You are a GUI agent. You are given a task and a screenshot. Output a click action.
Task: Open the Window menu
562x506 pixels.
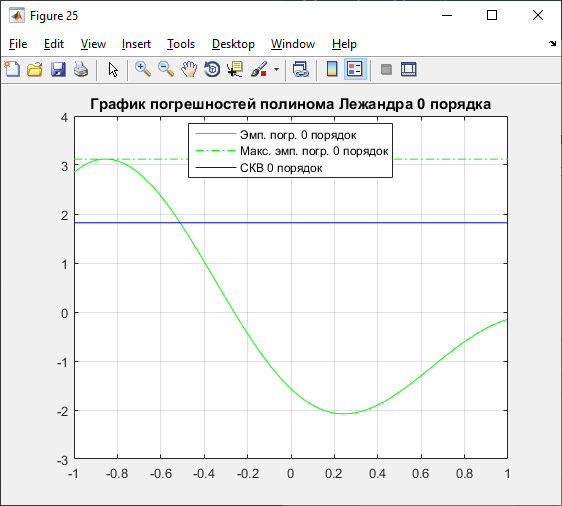pos(293,44)
